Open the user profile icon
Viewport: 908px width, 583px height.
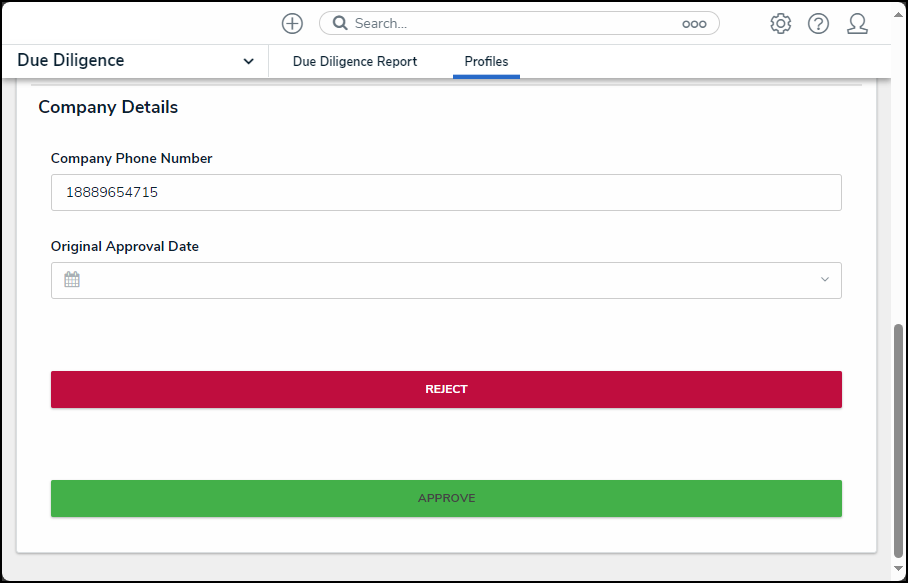tap(857, 24)
